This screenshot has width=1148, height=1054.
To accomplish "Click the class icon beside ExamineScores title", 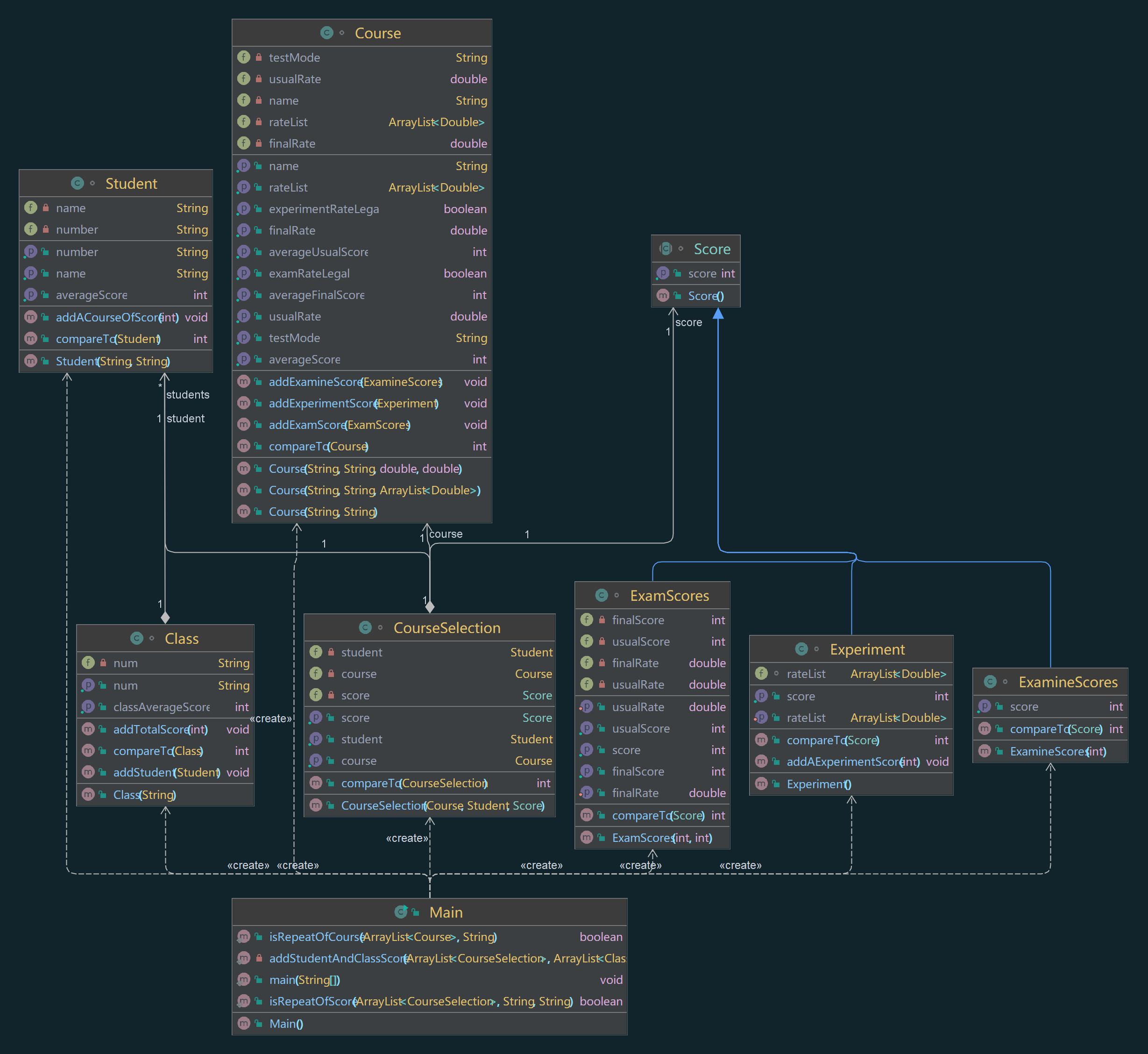I will (990, 682).
